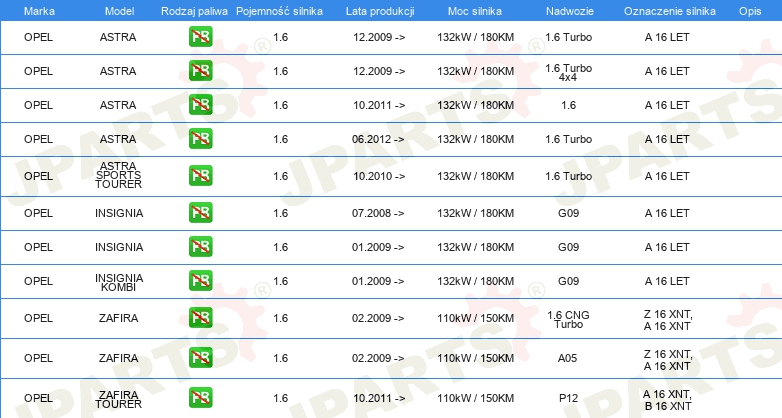Click the 'Rodzaj paliwa' column header

[194, 11]
